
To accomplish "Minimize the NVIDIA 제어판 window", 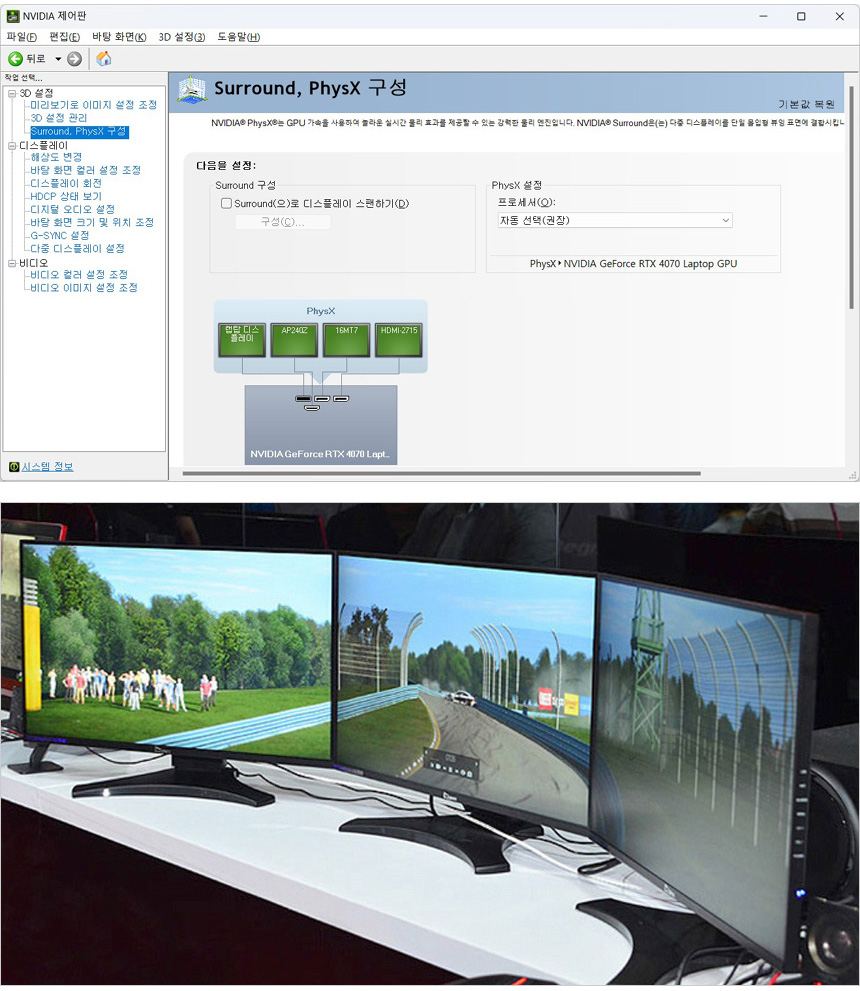I will pos(763,16).
